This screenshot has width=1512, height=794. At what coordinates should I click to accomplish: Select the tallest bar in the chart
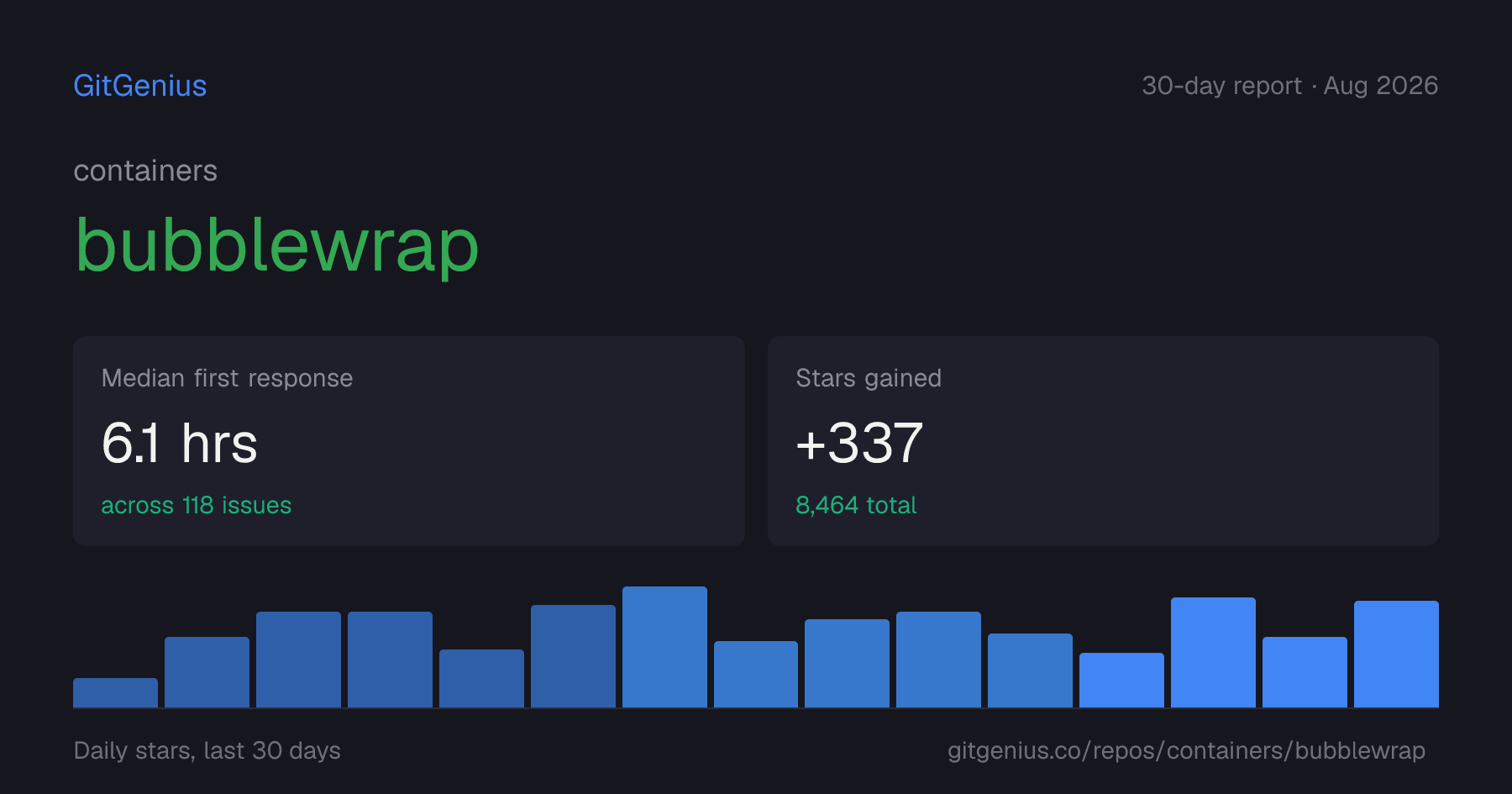point(664,647)
